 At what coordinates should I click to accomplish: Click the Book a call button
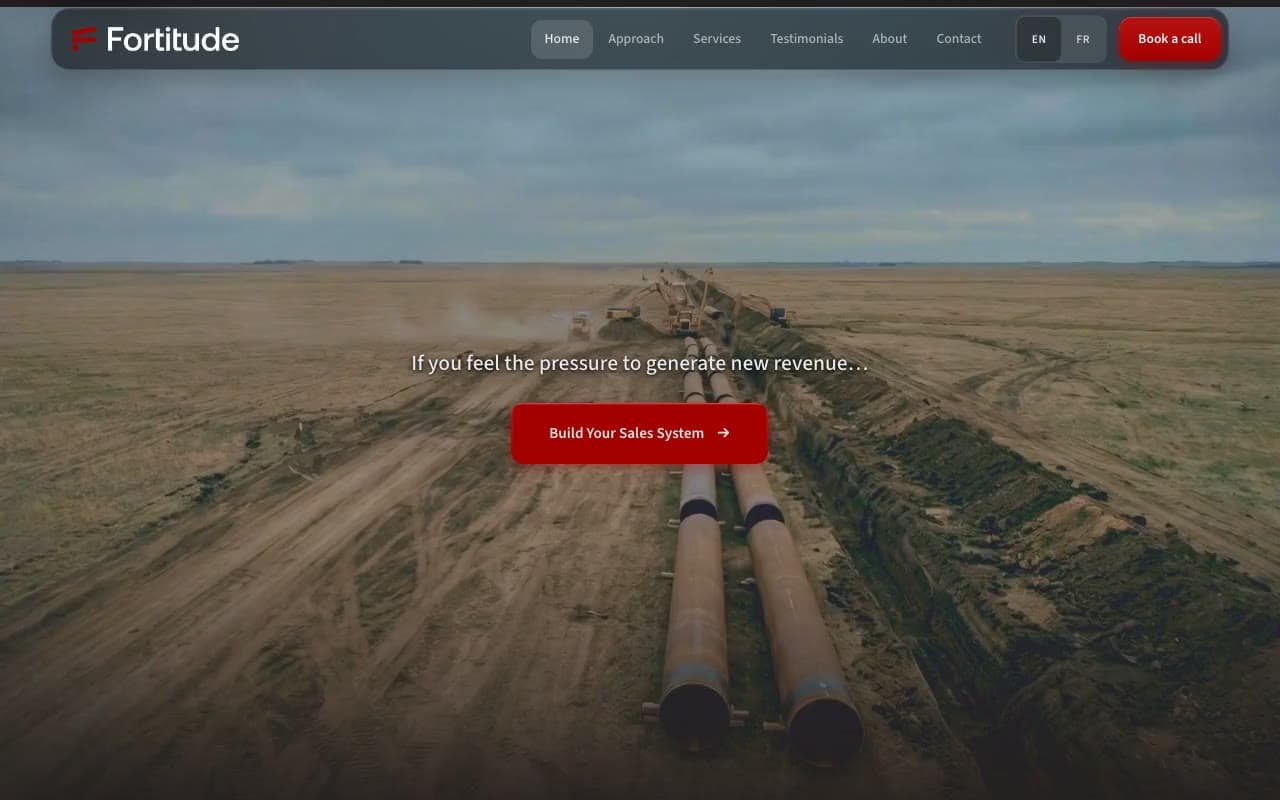click(x=1170, y=39)
